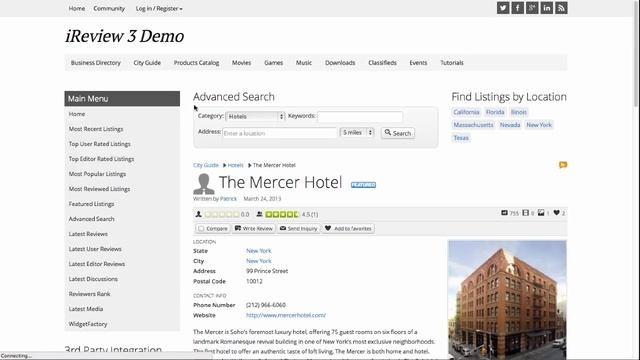Filter listings by Nevada
The width and height of the screenshot is (640, 360).
pyautogui.click(x=510, y=125)
